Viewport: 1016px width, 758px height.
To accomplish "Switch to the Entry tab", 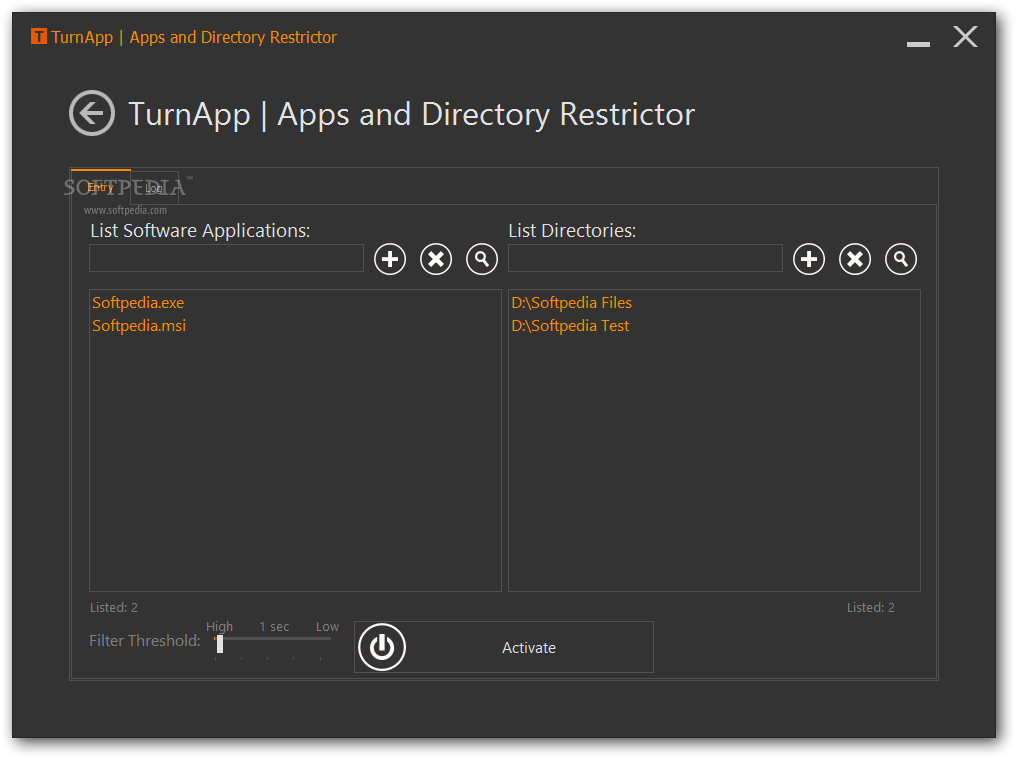I will click(x=100, y=187).
